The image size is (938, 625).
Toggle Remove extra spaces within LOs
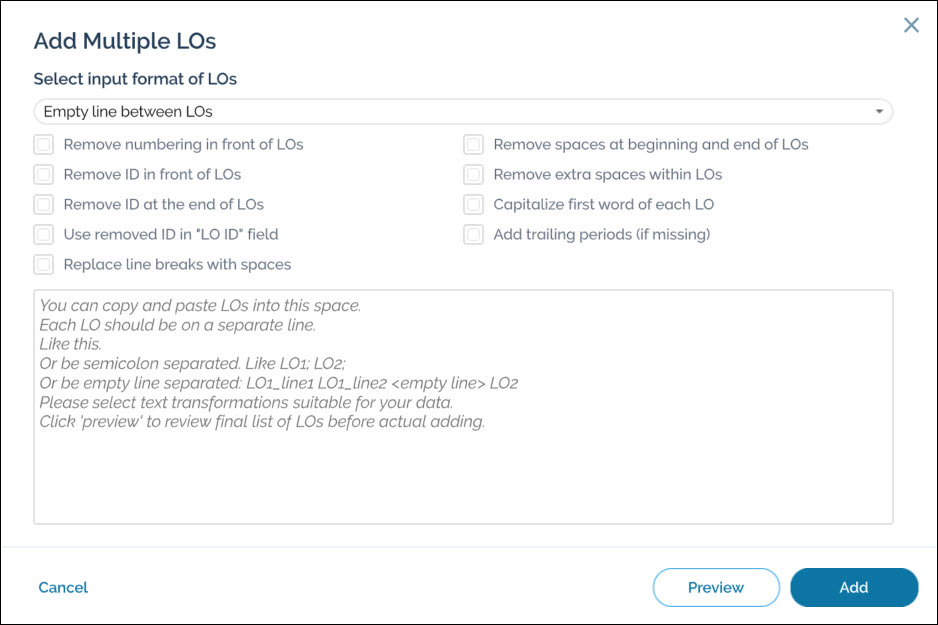pyautogui.click(x=474, y=175)
